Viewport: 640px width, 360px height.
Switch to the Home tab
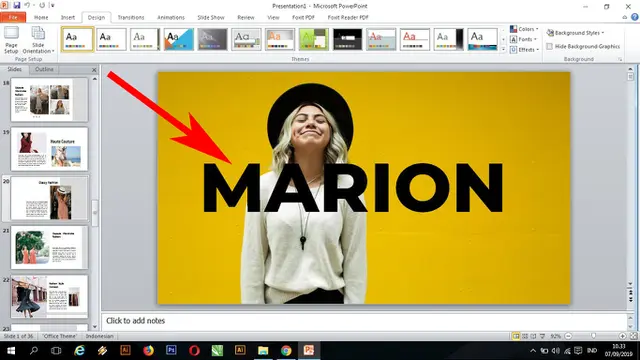(x=41, y=18)
